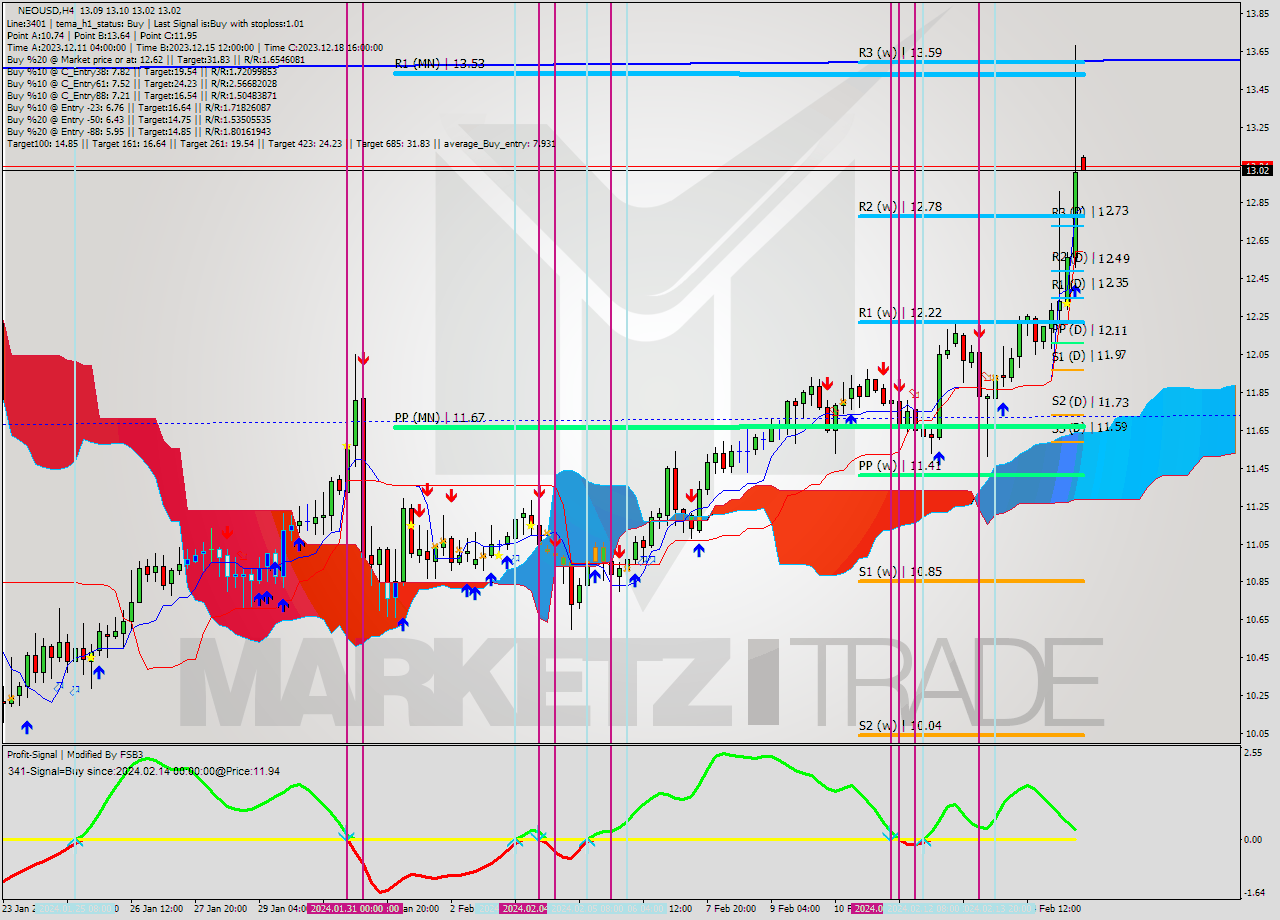Click the 'R2 (D) | 12.49' daily label
This screenshot has height=920, width=1280.
point(1090,258)
